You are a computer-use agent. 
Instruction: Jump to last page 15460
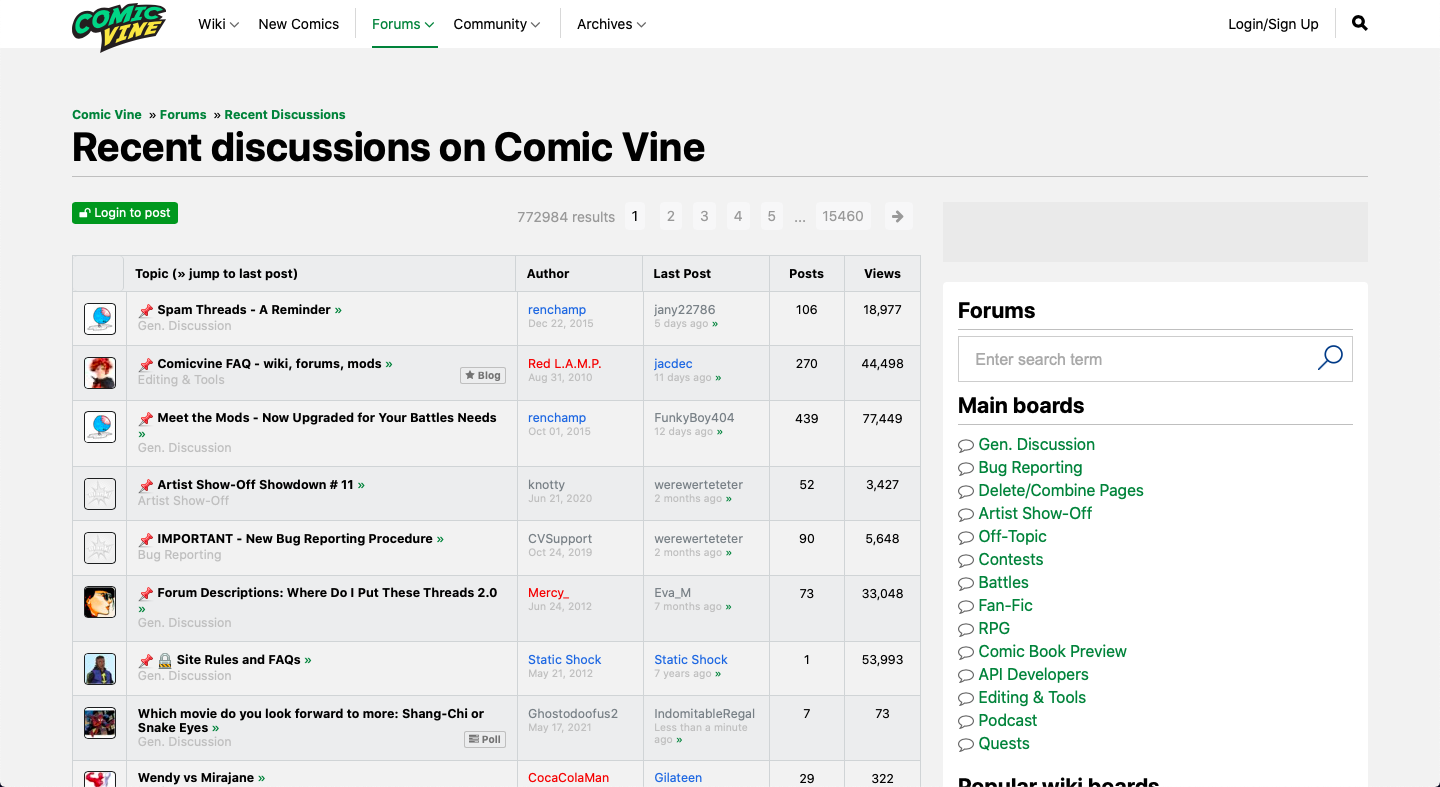[843, 216]
